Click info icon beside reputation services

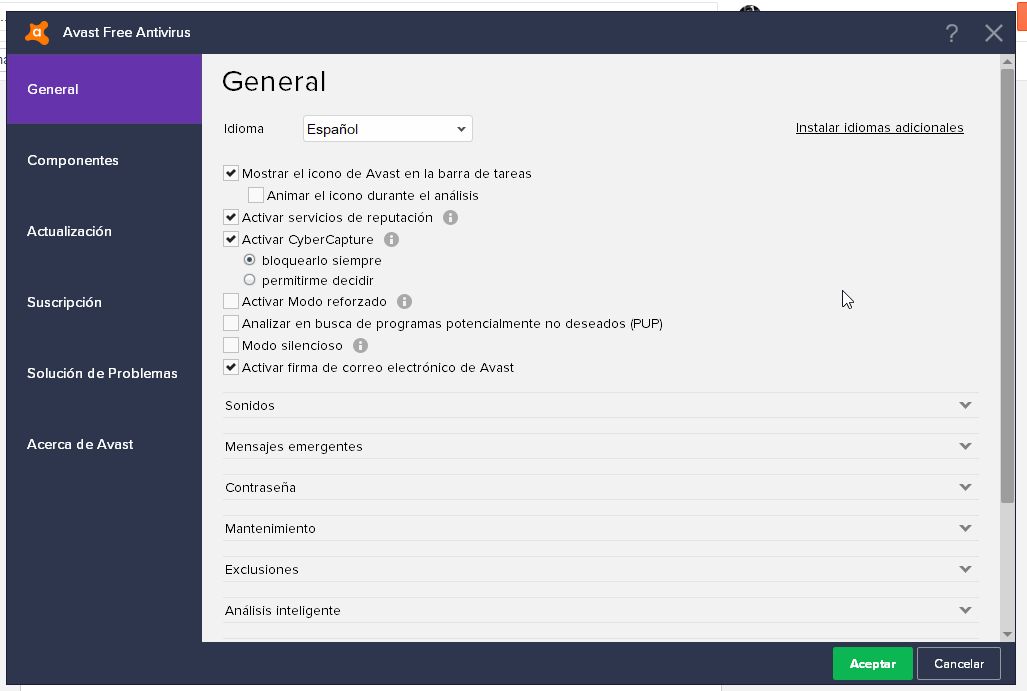pyautogui.click(x=450, y=218)
